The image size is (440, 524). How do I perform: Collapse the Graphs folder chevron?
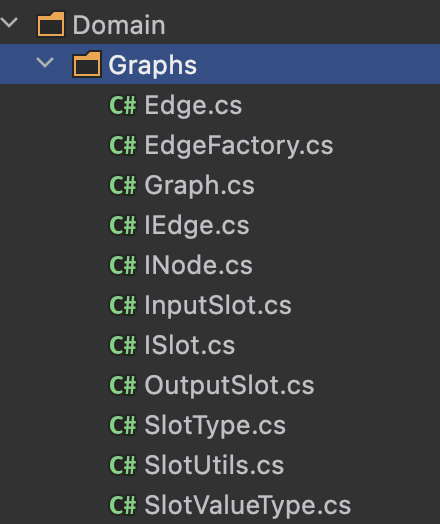[45, 63]
